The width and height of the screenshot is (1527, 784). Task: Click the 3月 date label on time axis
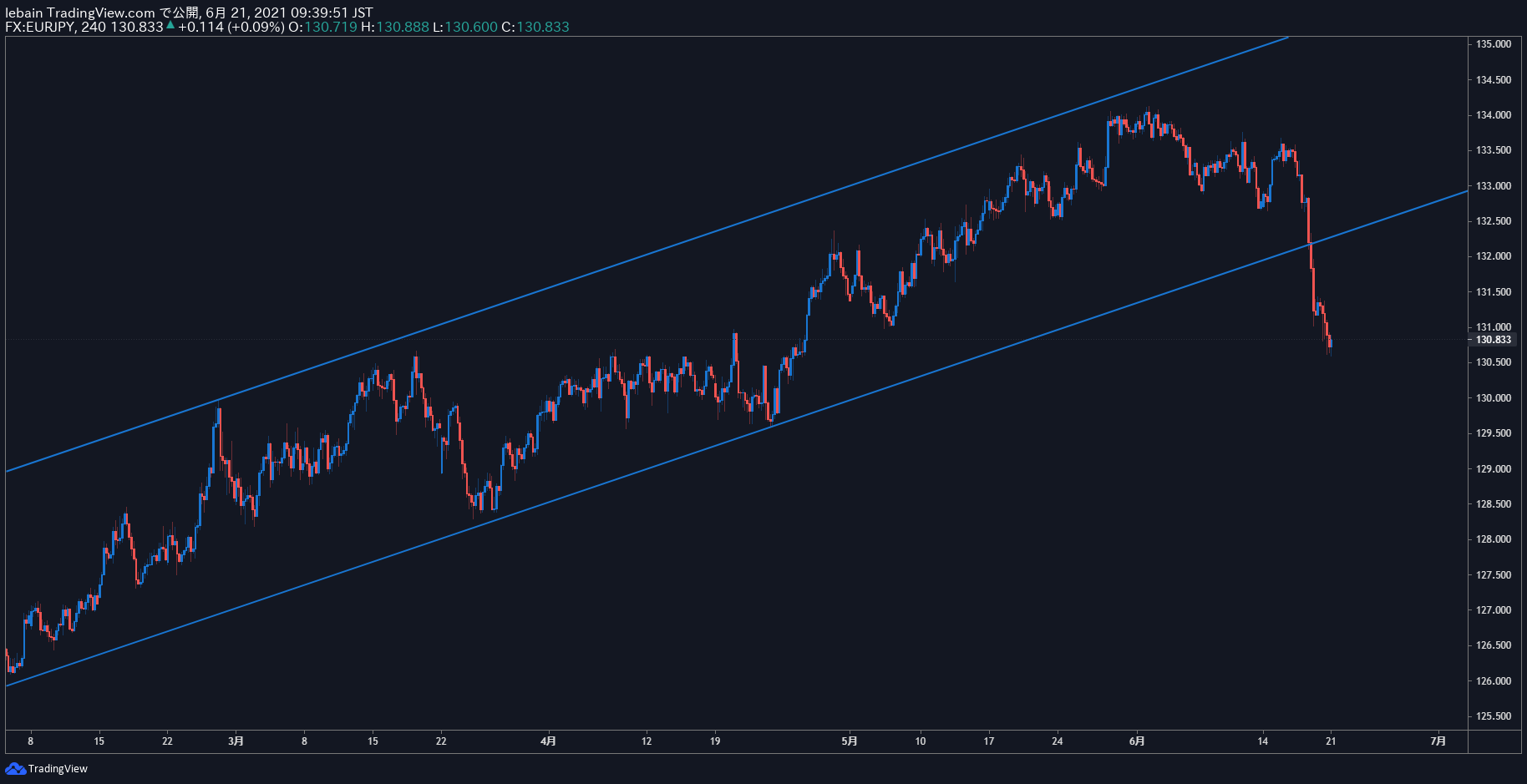coord(236,741)
